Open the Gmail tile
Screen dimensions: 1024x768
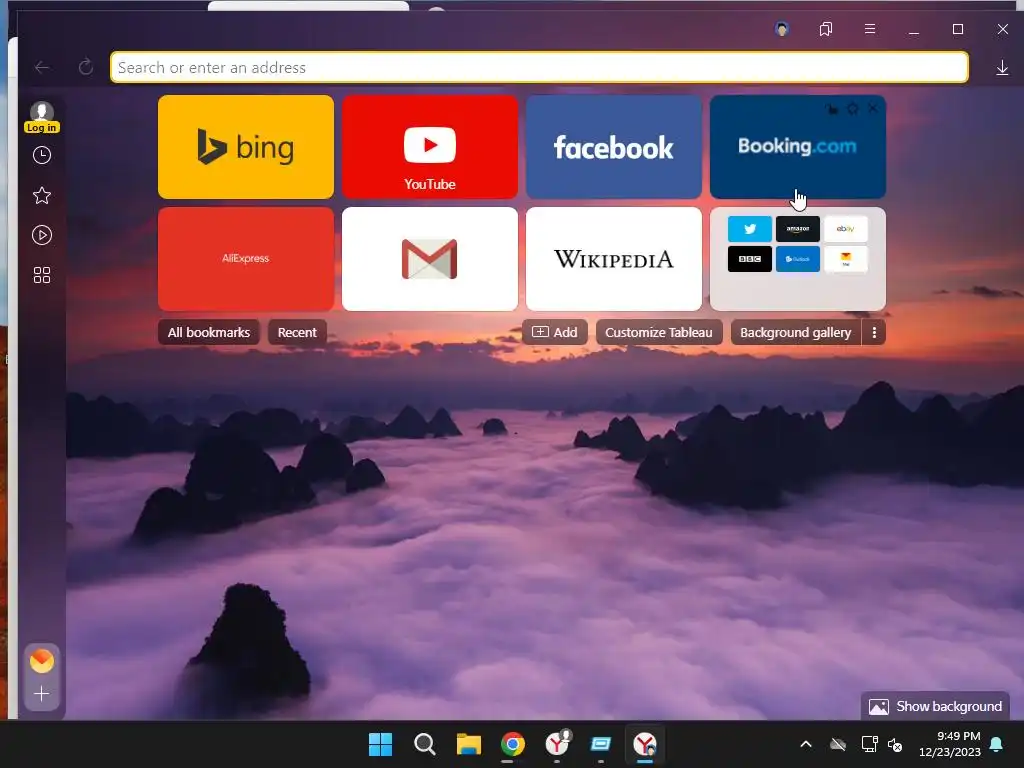pos(430,259)
